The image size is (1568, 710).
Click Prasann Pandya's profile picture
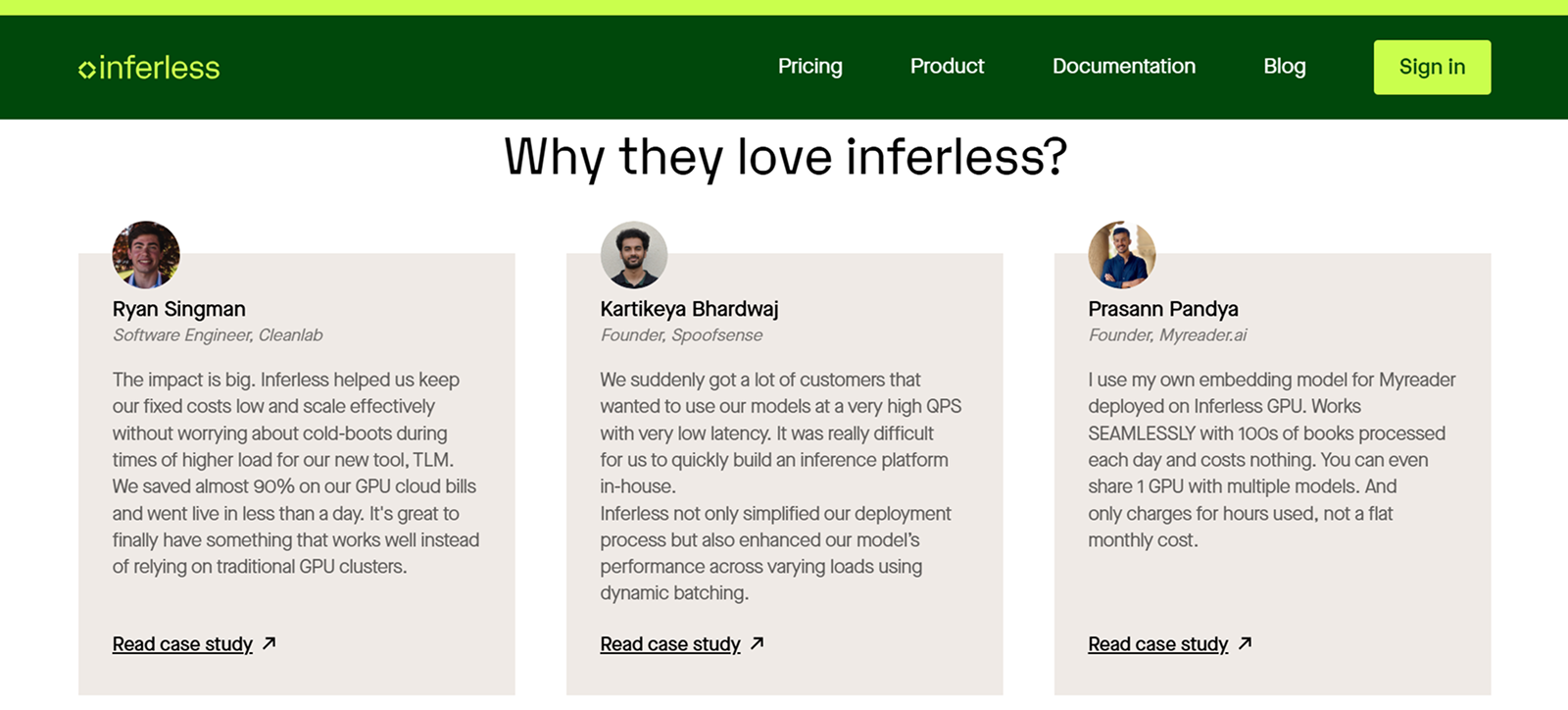(1122, 254)
